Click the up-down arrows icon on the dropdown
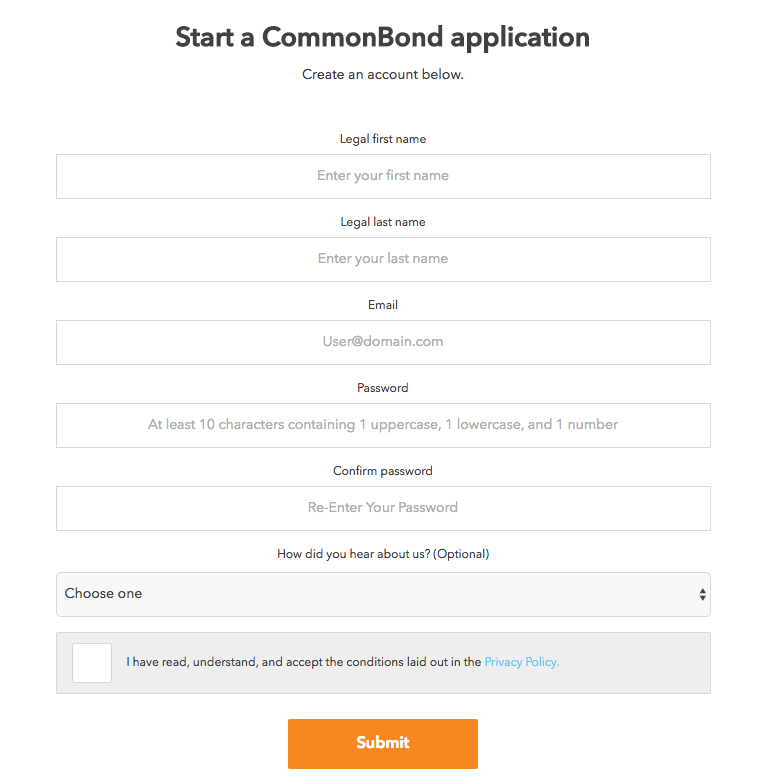 (x=702, y=594)
